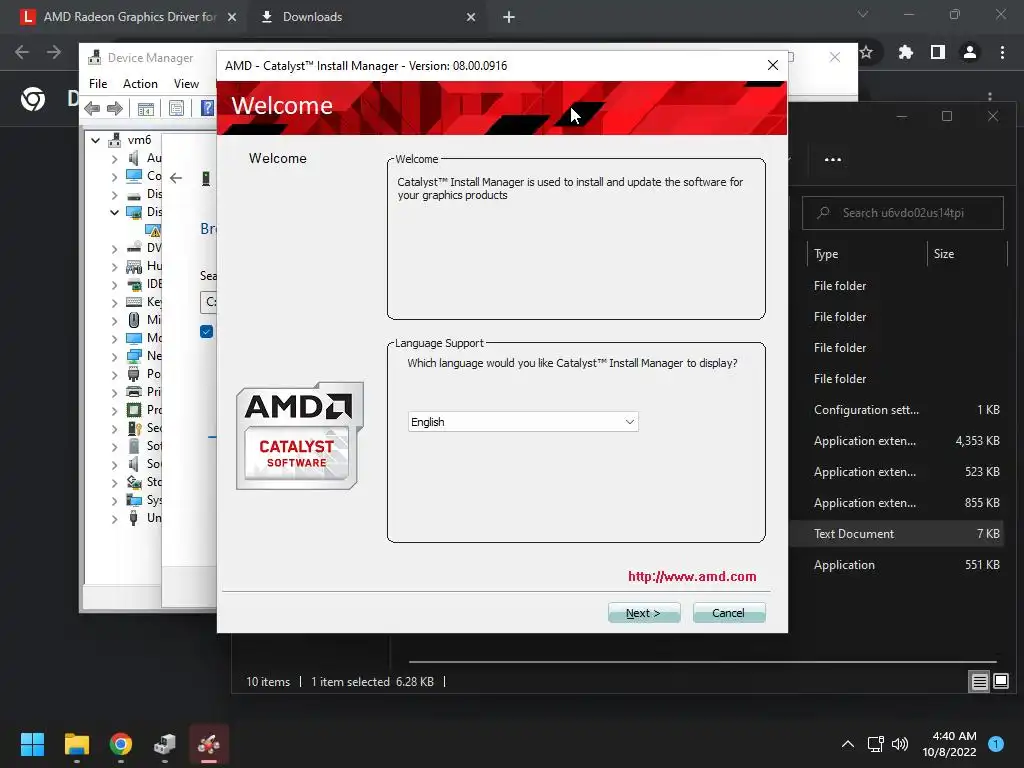Collapse the Display adapters tree node
Image resolution: width=1024 pixels, height=768 pixels.
[x=114, y=212]
